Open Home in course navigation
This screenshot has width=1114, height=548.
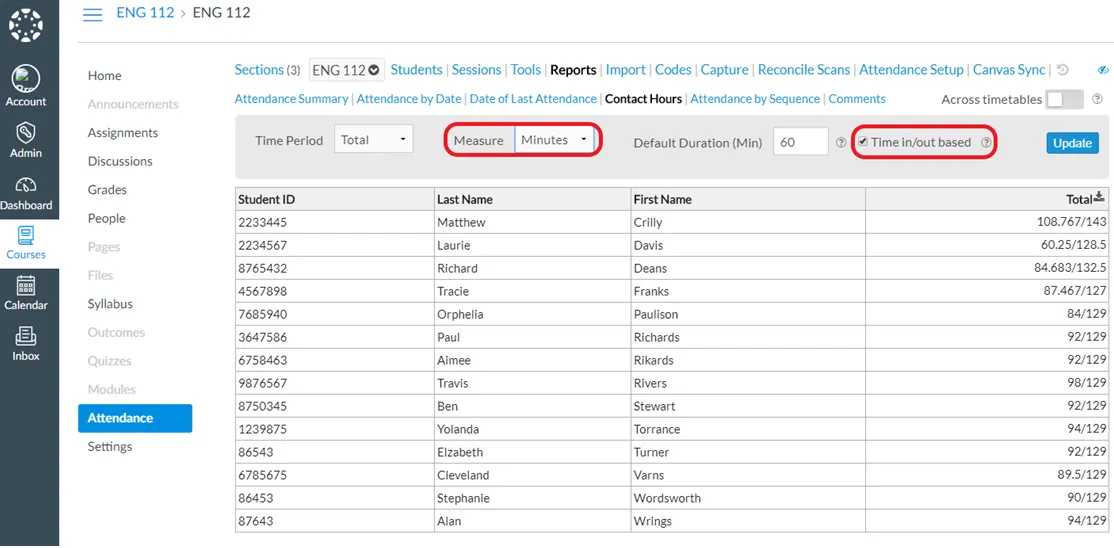(x=104, y=75)
